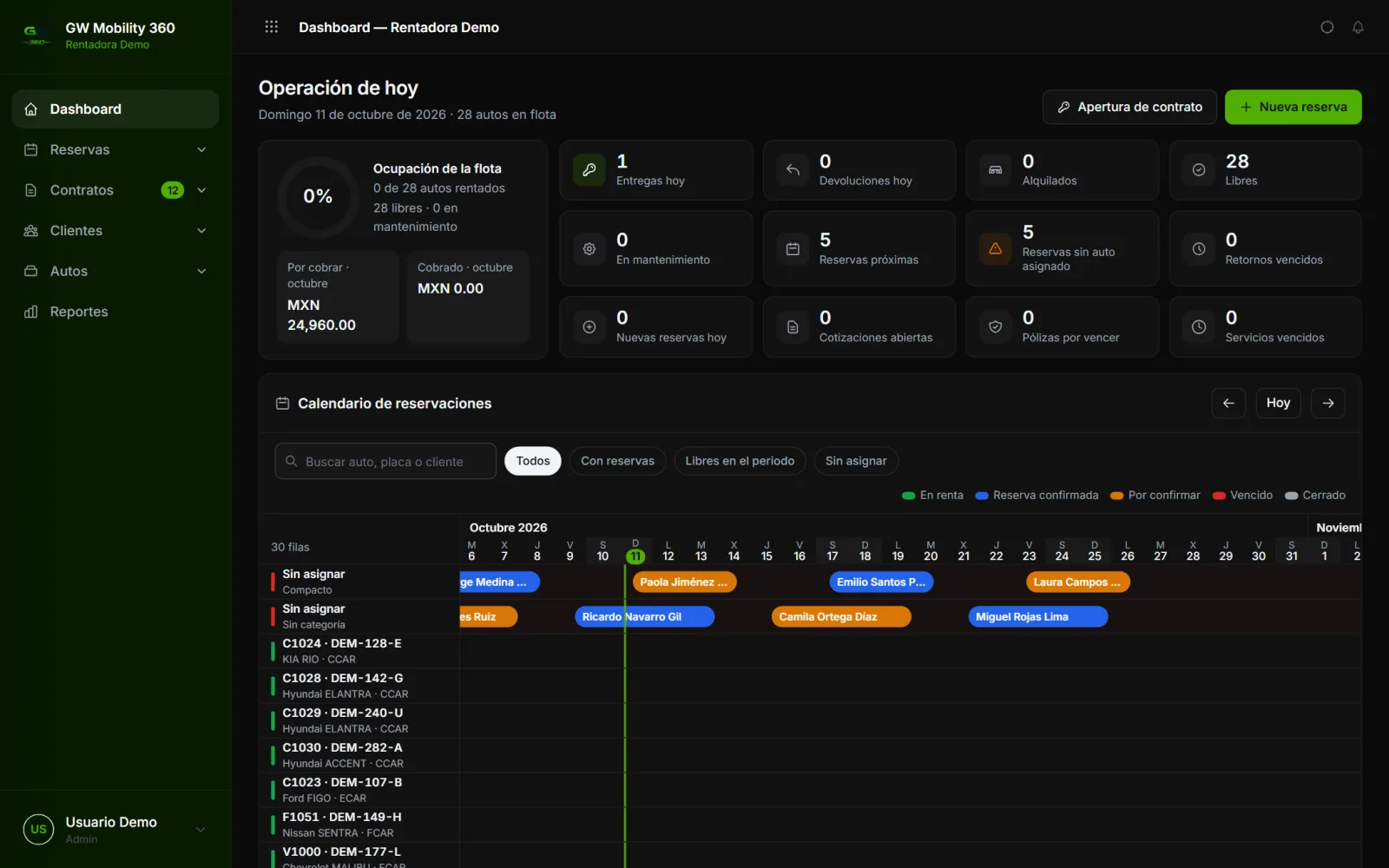Select the Todos filter chip
Image resolution: width=1389 pixels, height=868 pixels.
tap(533, 461)
